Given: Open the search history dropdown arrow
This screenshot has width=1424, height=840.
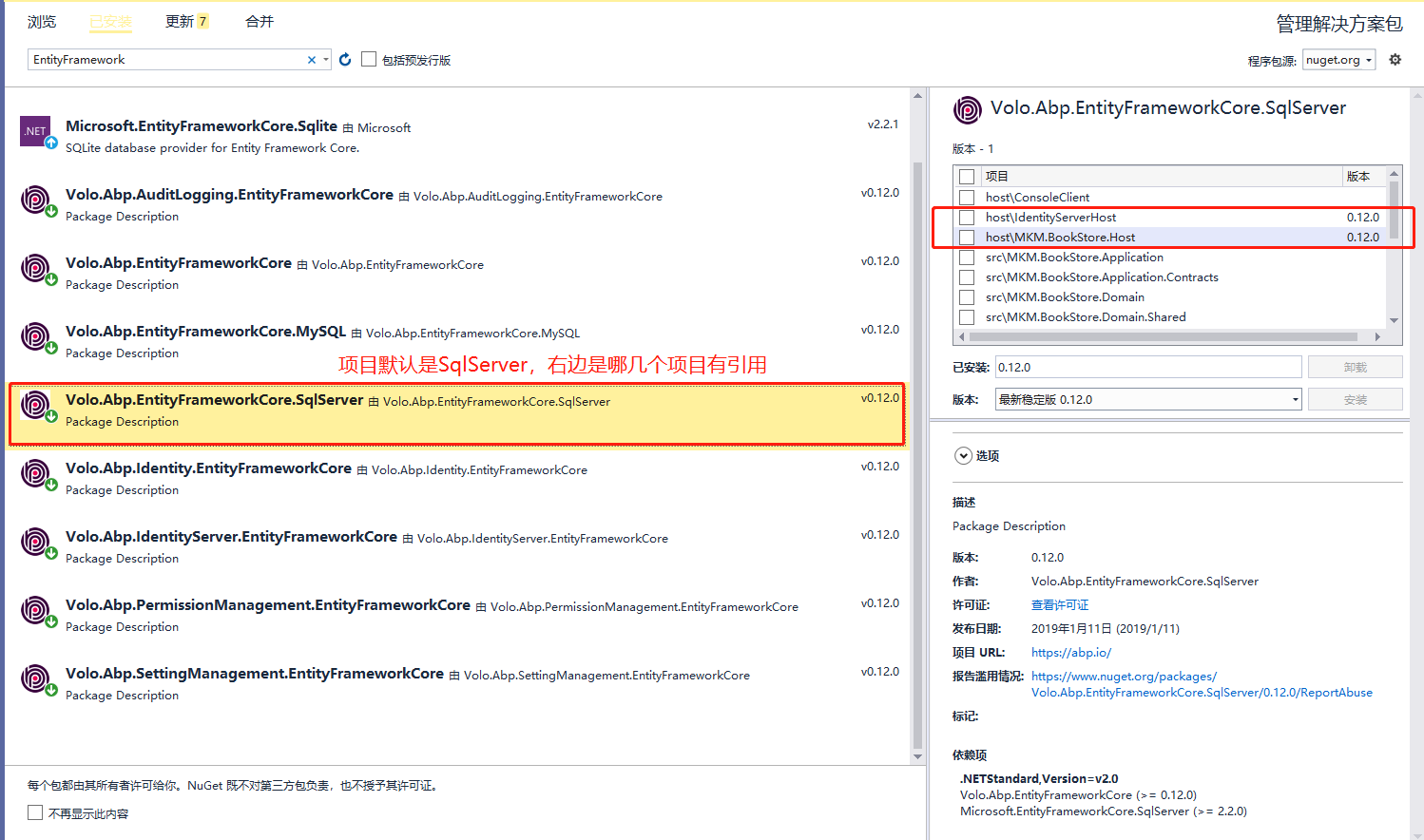Looking at the screenshot, I should (x=326, y=60).
